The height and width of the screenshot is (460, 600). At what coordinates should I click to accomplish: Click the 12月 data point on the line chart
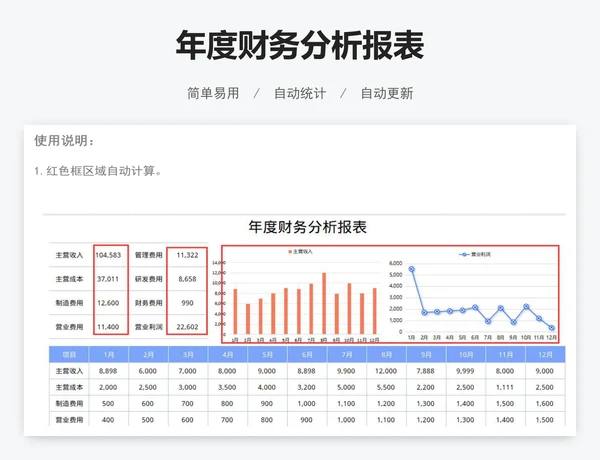click(551, 328)
